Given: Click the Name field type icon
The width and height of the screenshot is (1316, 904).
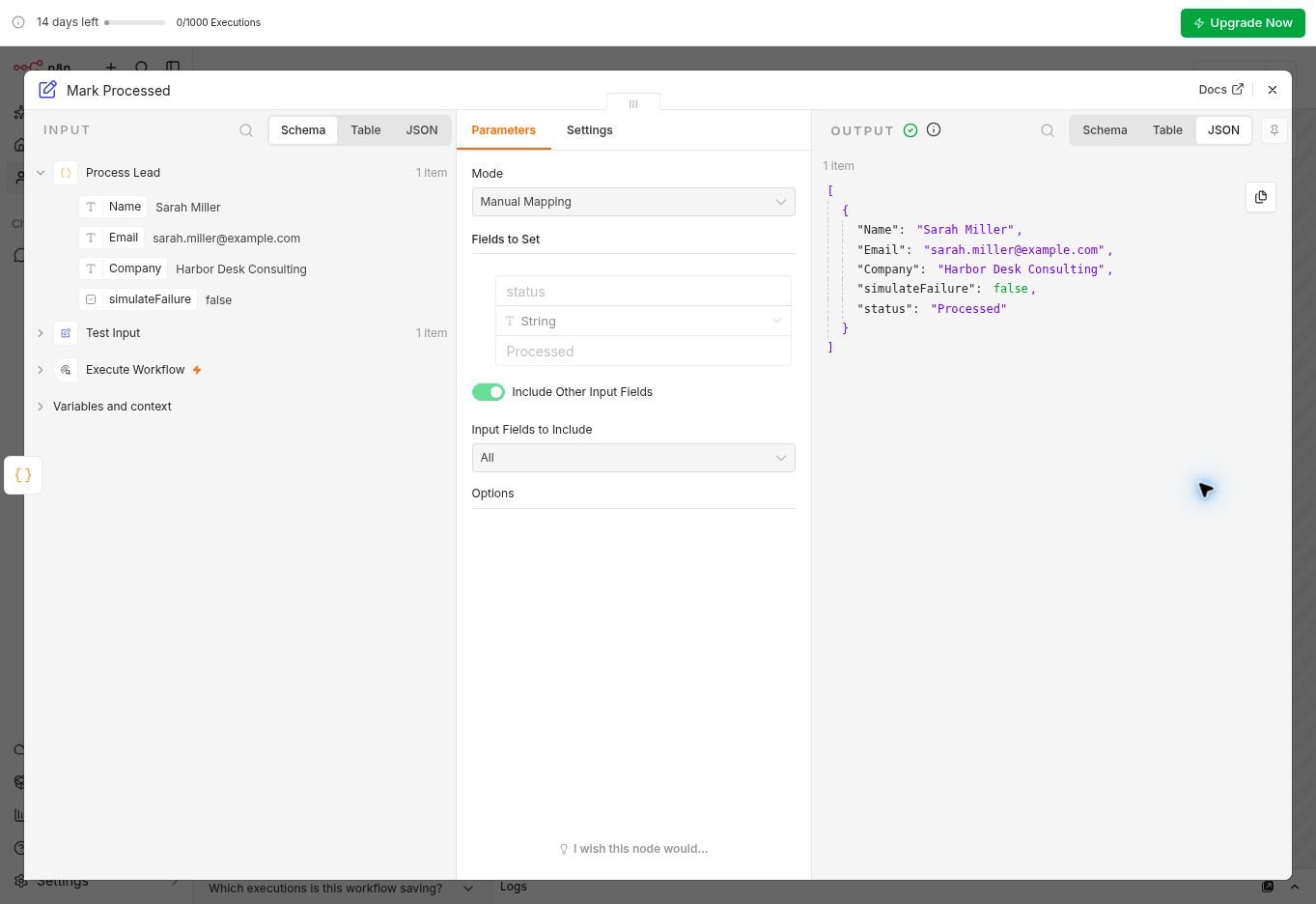Looking at the screenshot, I should 91,207.
